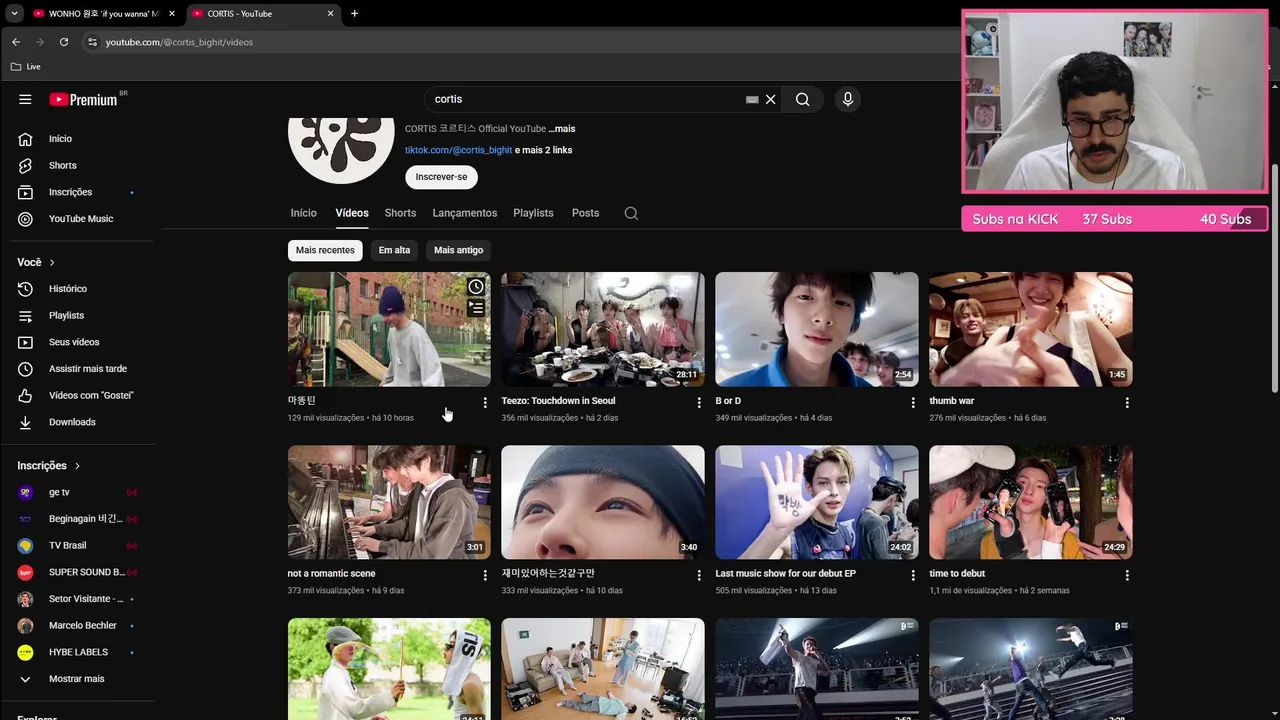Expand channel description with ...mais
The image size is (1280, 720).
[562, 129]
